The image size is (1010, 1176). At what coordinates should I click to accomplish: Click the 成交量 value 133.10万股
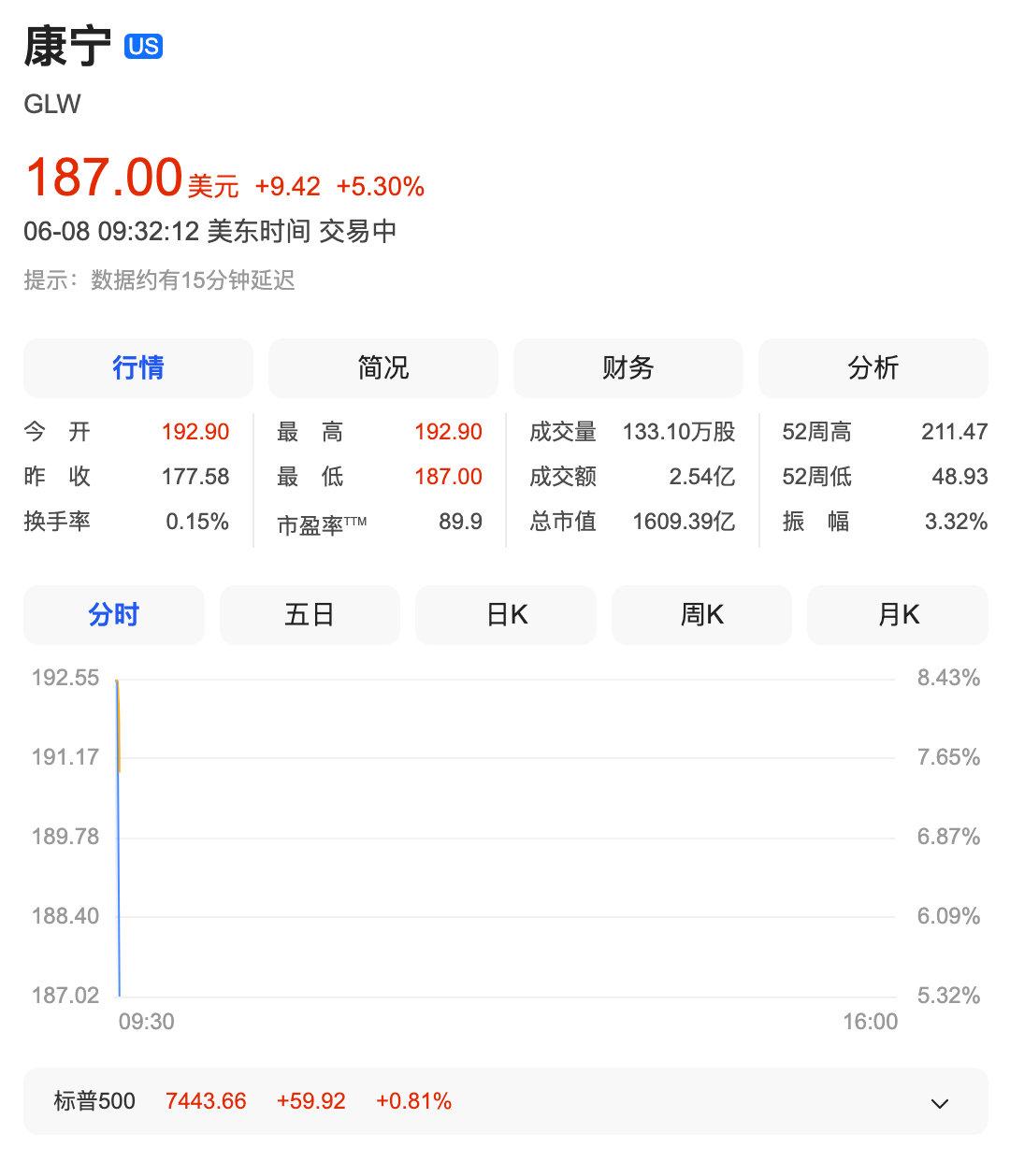(x=679, y=431)
